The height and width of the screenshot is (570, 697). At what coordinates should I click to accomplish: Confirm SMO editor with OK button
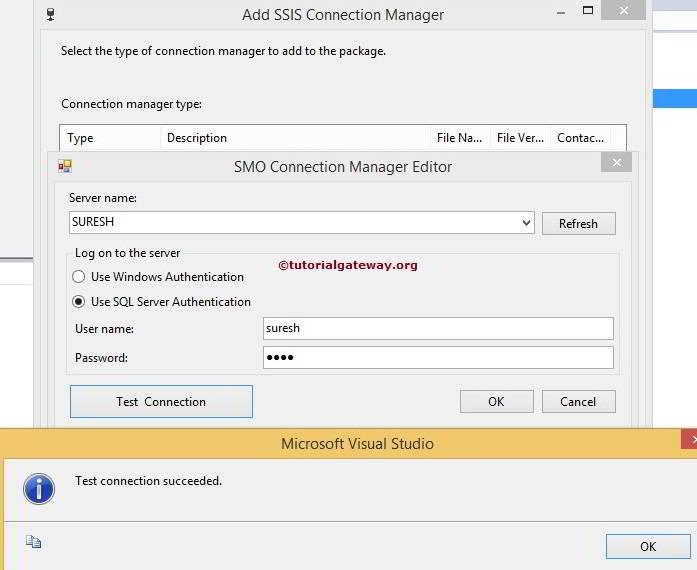click(497, 401)
